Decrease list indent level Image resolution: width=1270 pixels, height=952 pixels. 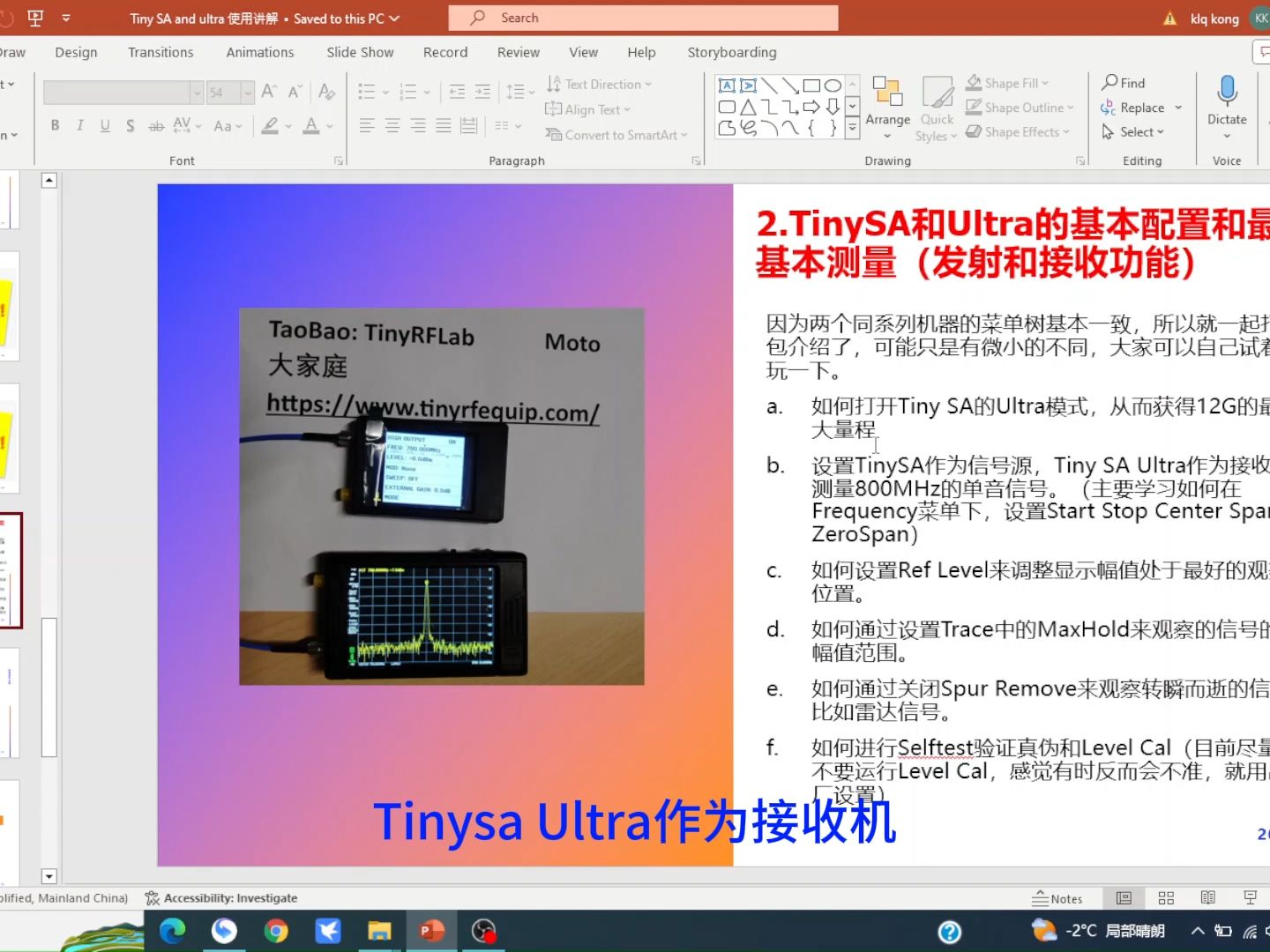[x=457, y=92]
